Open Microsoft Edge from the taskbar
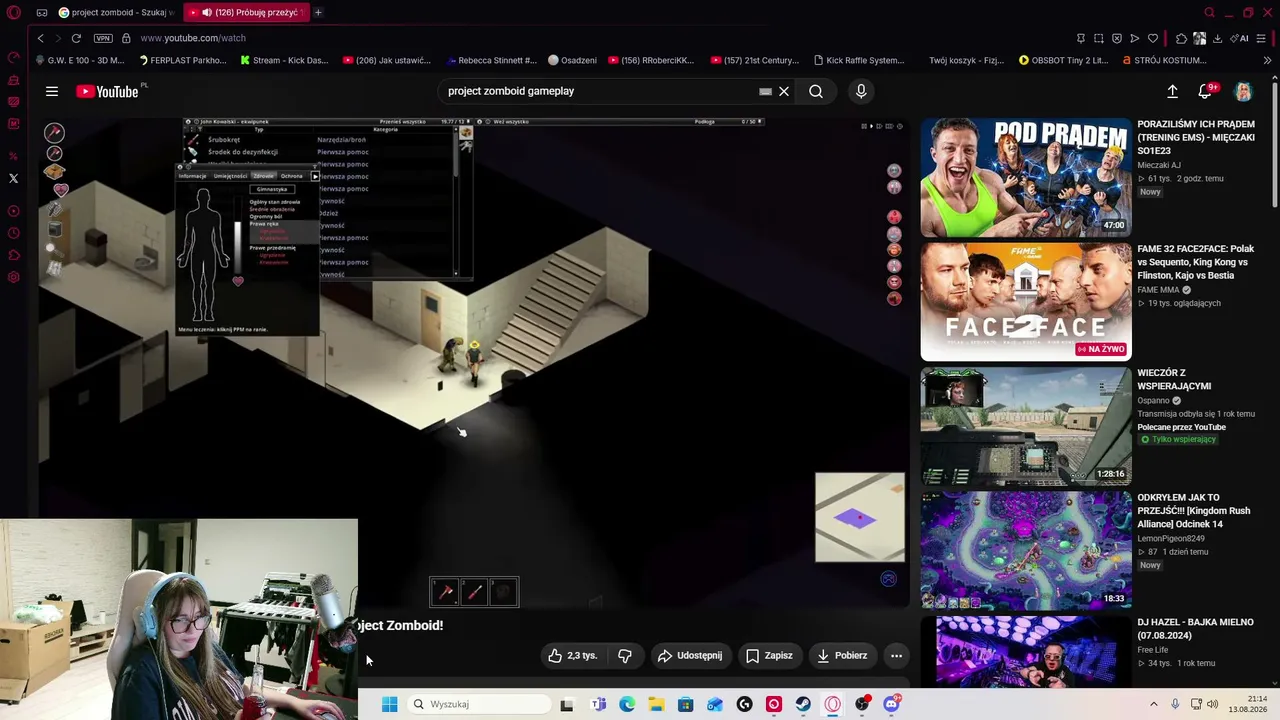The image size is (1280, 720). (x=627, y=704)
